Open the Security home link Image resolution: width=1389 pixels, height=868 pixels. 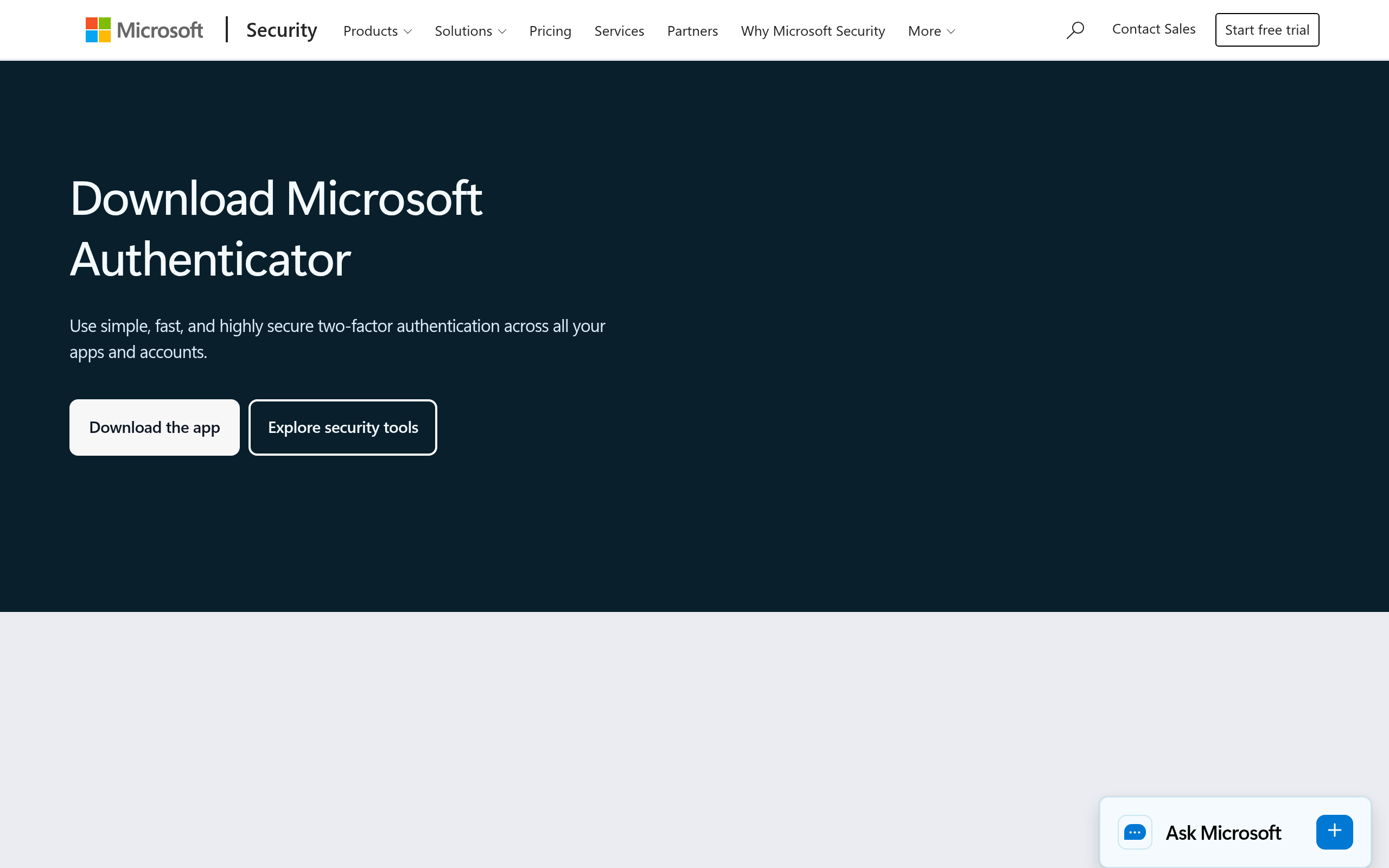coord(281,30)
